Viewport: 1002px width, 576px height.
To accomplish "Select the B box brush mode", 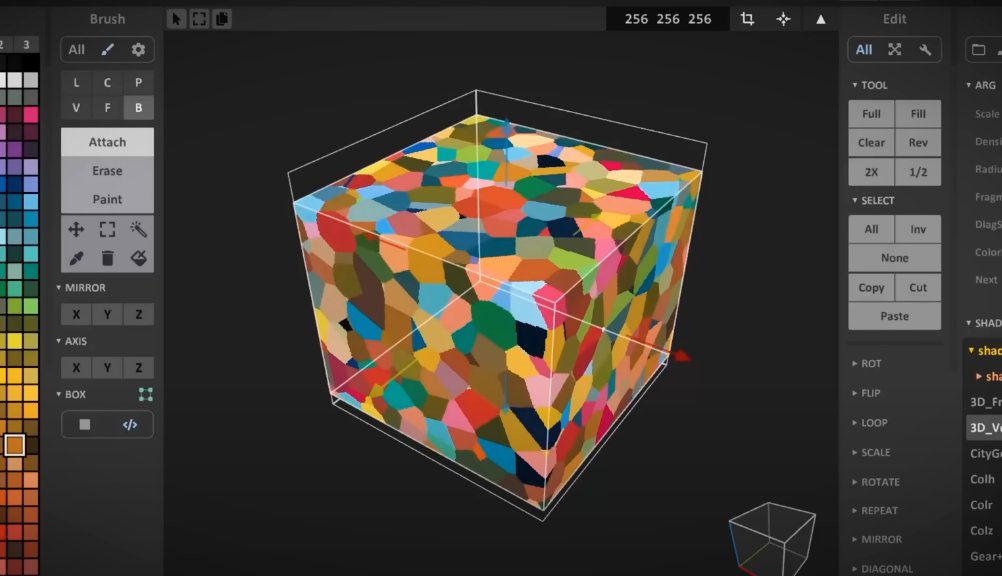I will click(x=139, y=107).
